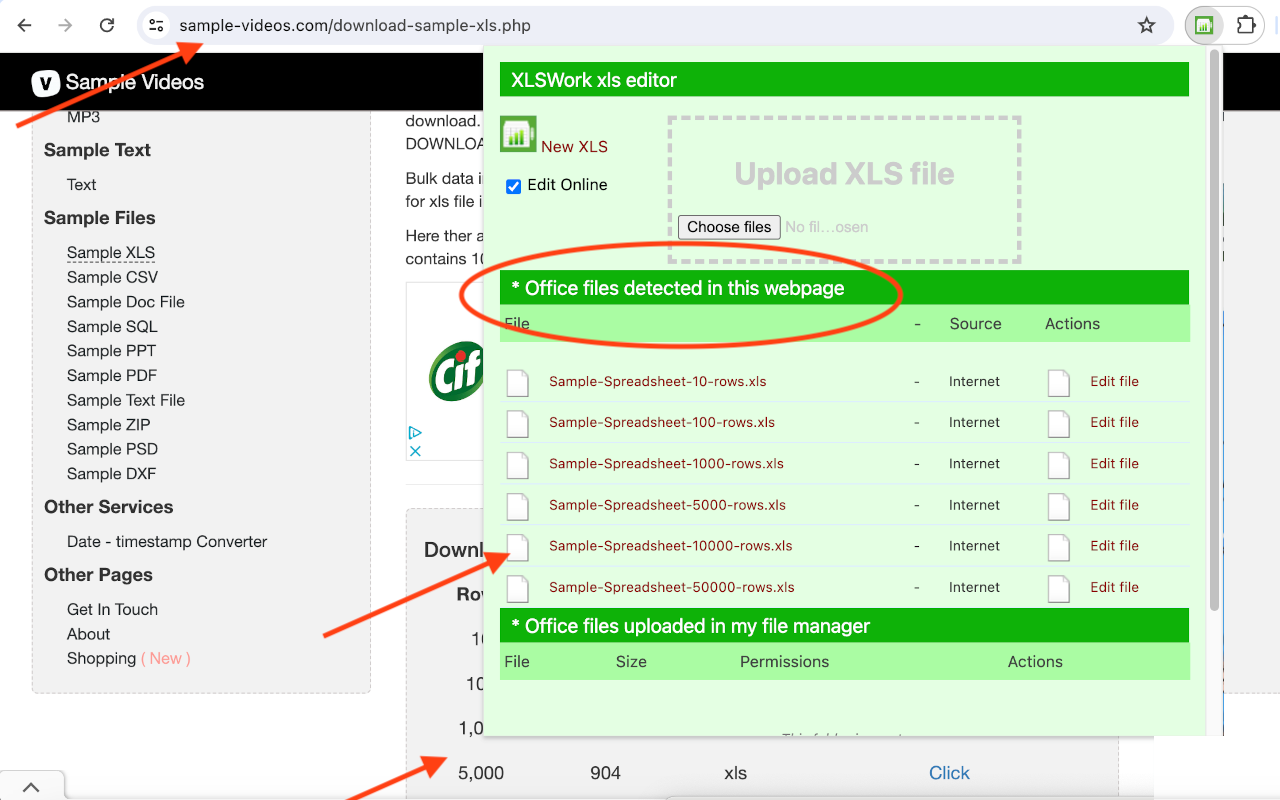Click the Sample Videos logo
This screenshot has height=800, width=1280.
pyautogui.click(x=117, y=81)
